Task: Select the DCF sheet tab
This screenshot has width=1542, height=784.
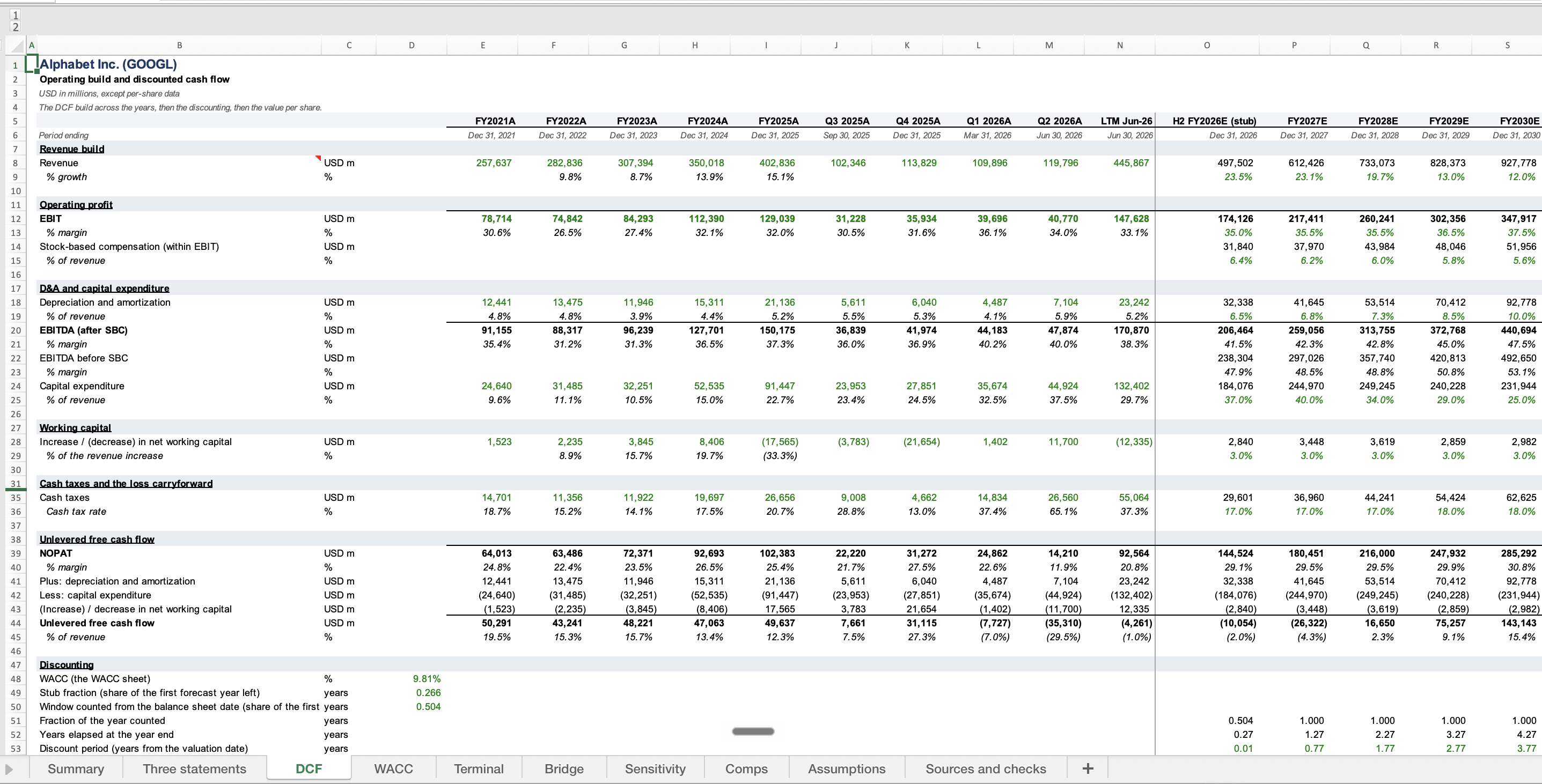Action: 309,768
